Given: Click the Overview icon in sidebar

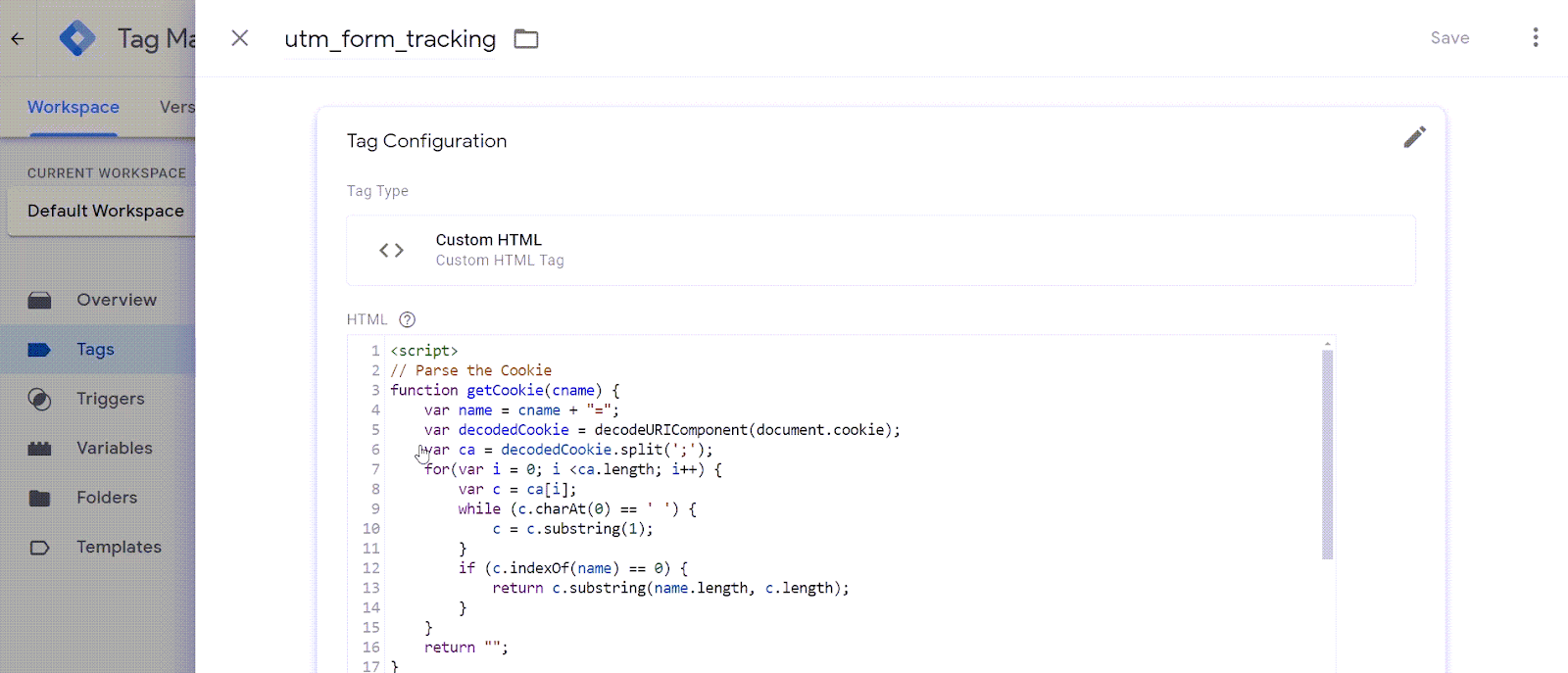Looking at the screenshot, I should (39, 300).
